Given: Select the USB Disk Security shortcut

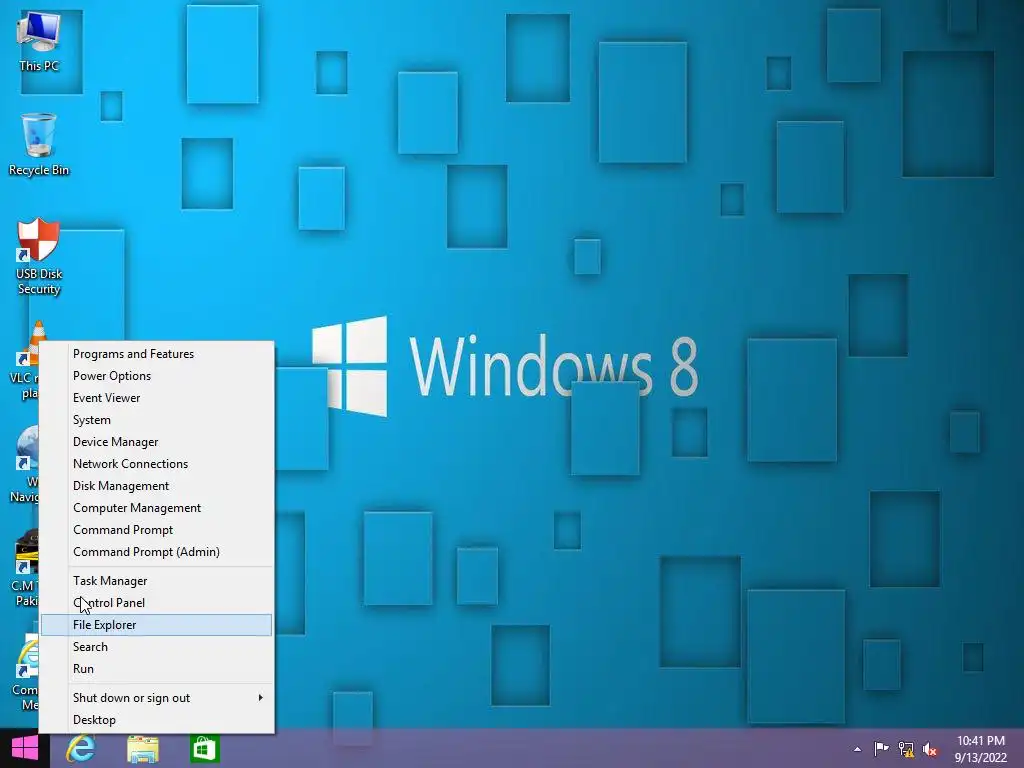Looking at the screenshot, I should (x=39, y=257).
